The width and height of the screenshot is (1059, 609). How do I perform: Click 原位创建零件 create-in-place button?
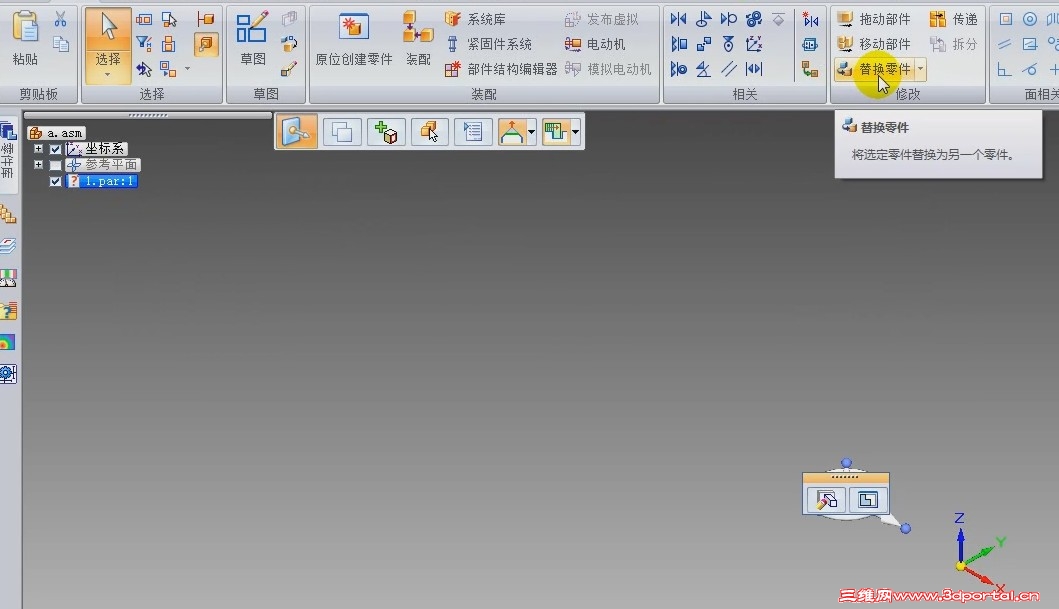353,39
